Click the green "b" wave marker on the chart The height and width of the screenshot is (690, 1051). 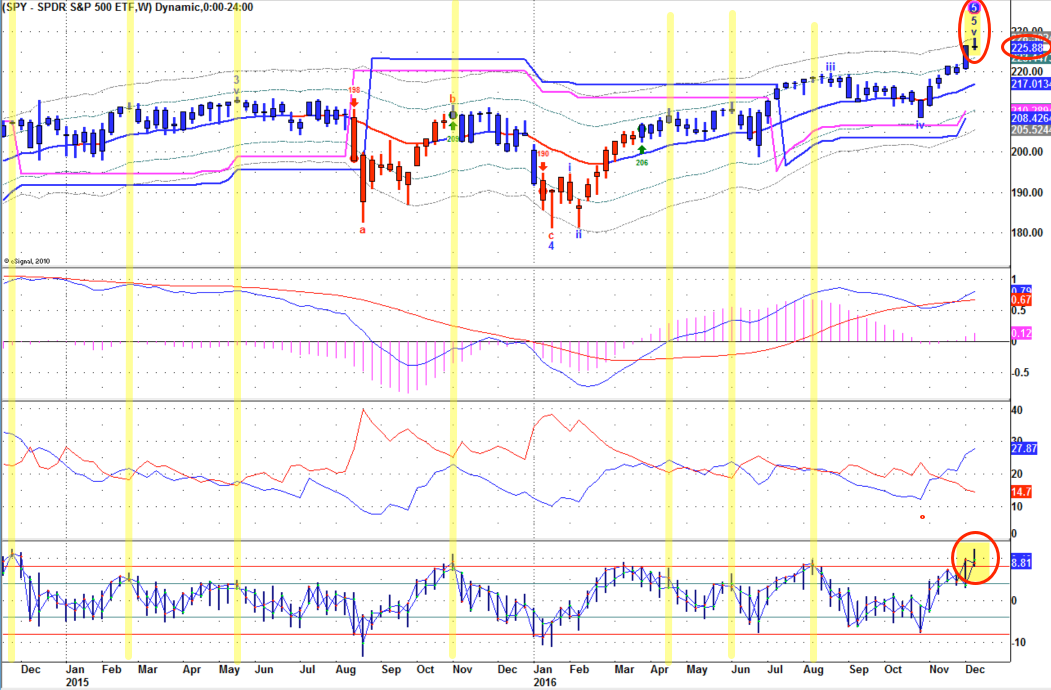tap(451, 98)
